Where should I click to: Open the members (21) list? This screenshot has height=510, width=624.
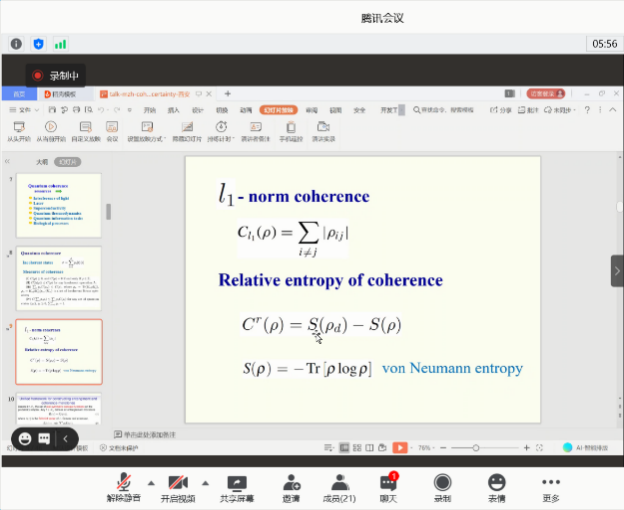click(x=340, y=486)
